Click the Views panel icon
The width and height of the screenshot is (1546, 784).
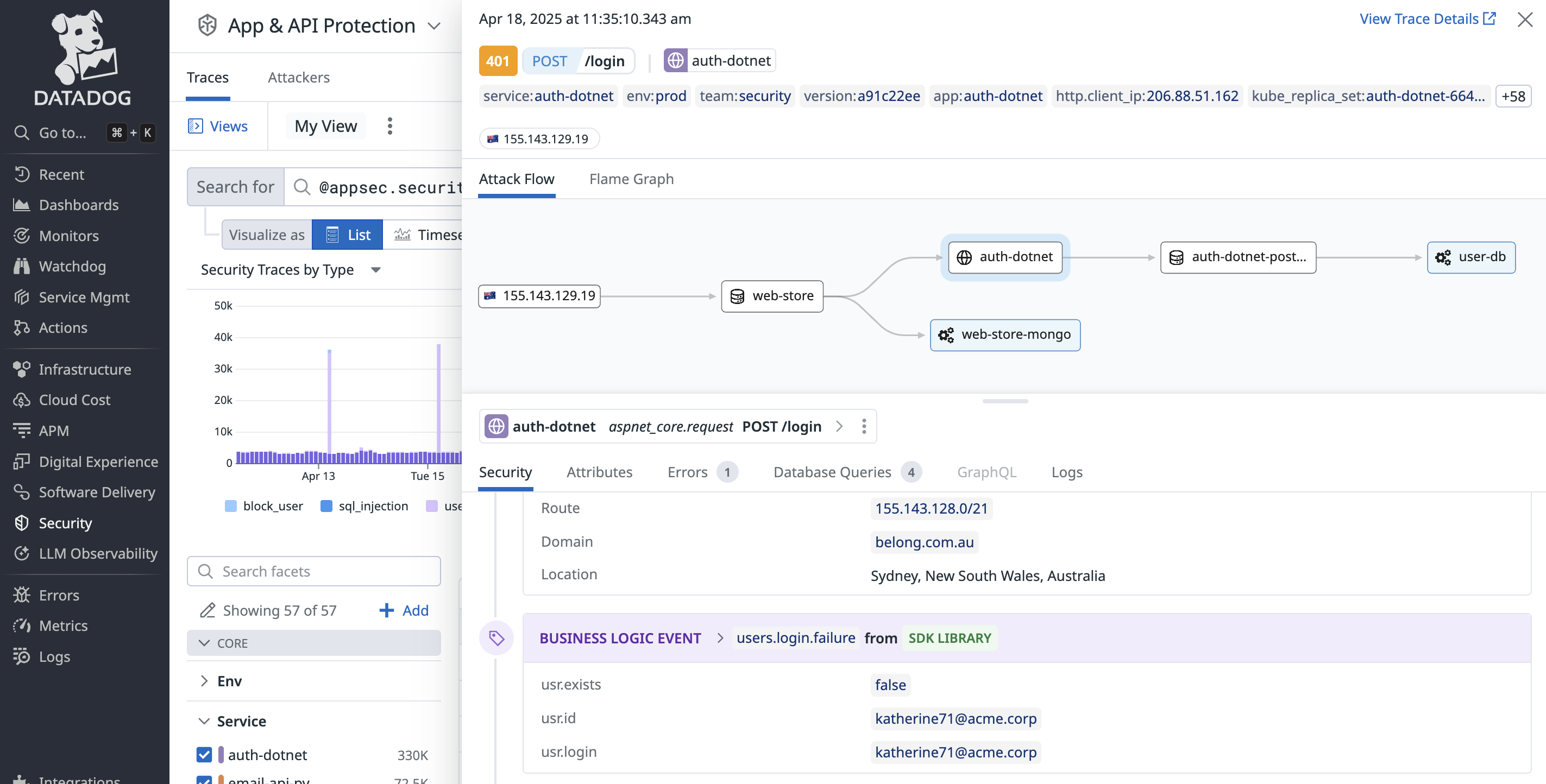[195, 126]
